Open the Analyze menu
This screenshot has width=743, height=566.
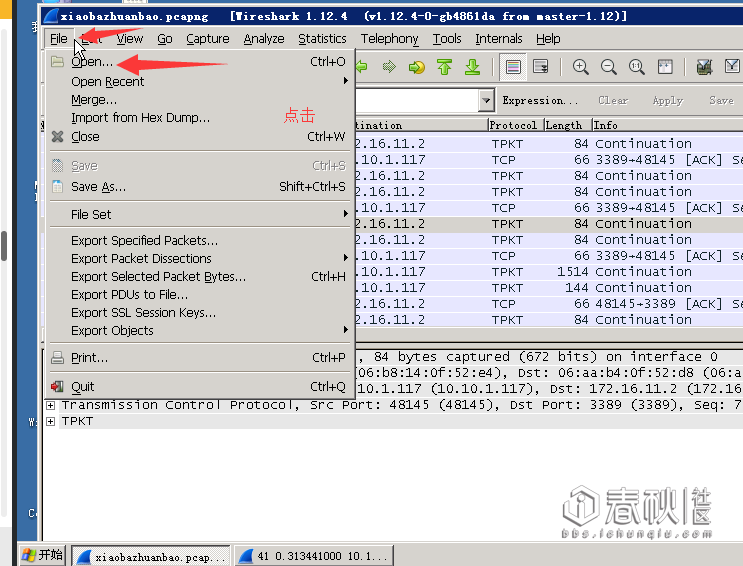(264, 39)
